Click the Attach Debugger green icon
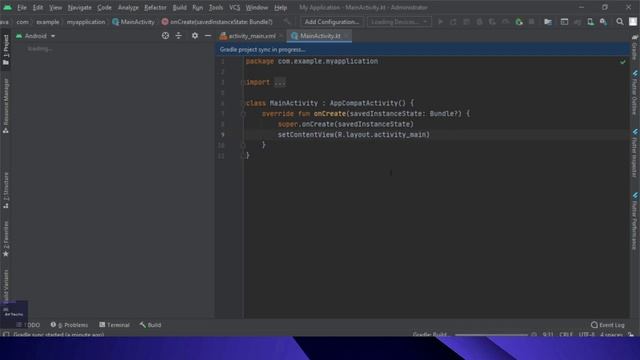The image size is (640, 360). tap(519, 22)
